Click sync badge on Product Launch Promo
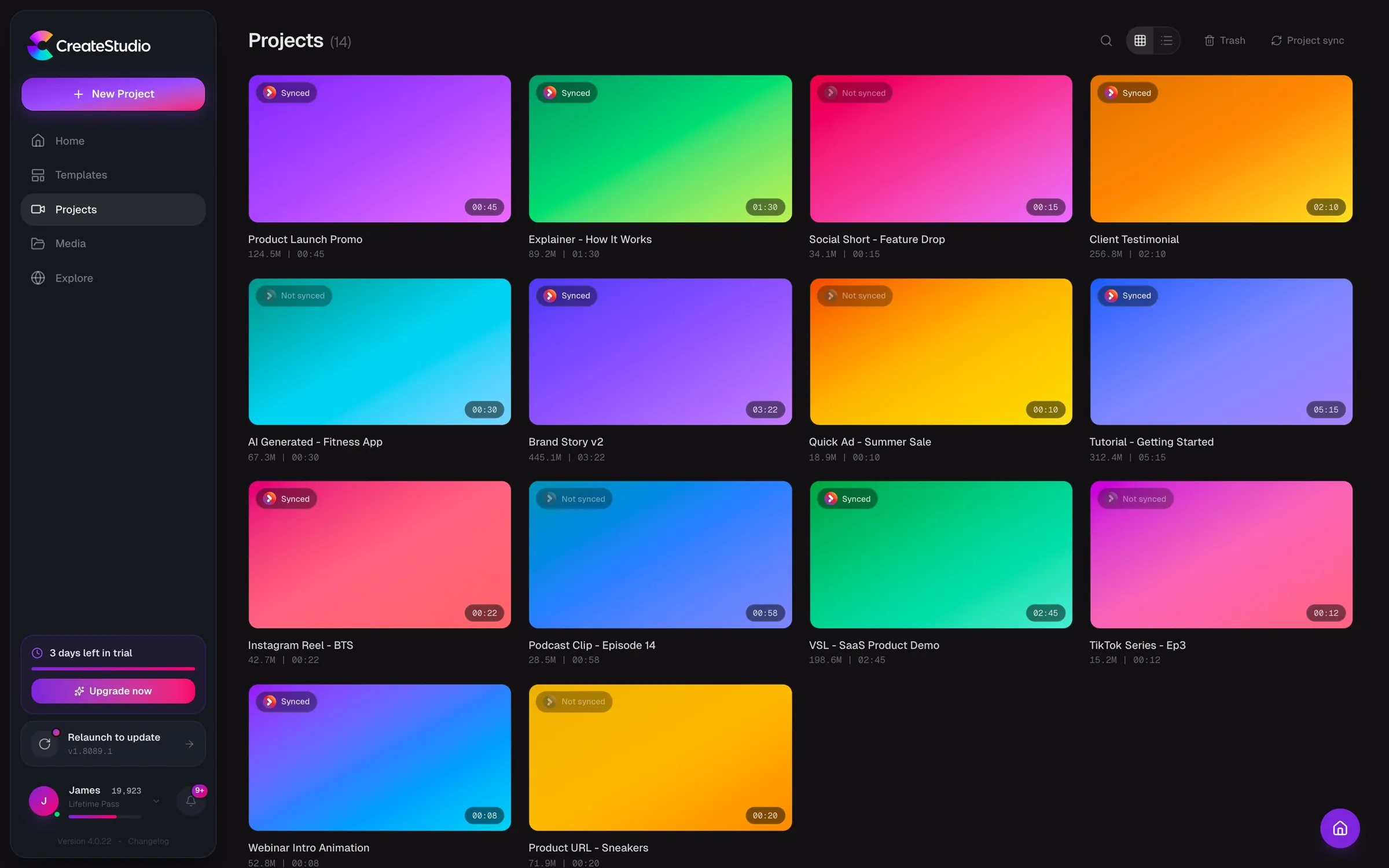1389x868 pixels. tap(286, 93)
